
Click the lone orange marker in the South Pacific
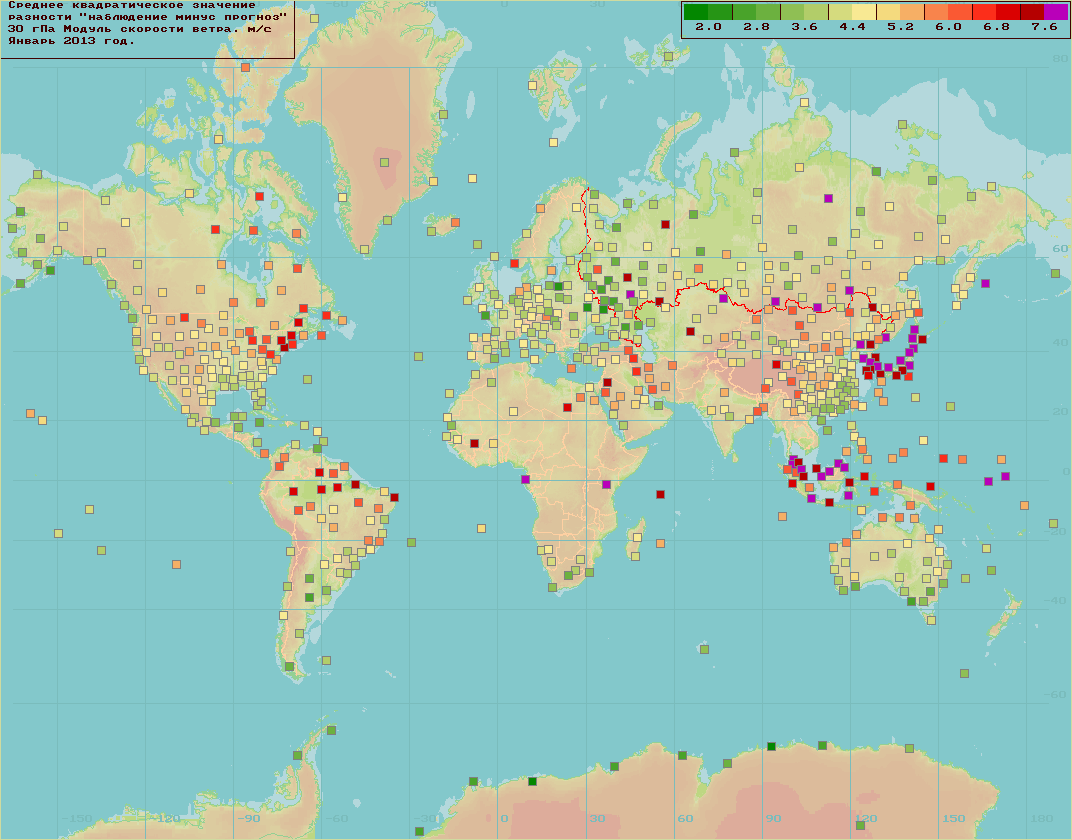tap(176, 565)
